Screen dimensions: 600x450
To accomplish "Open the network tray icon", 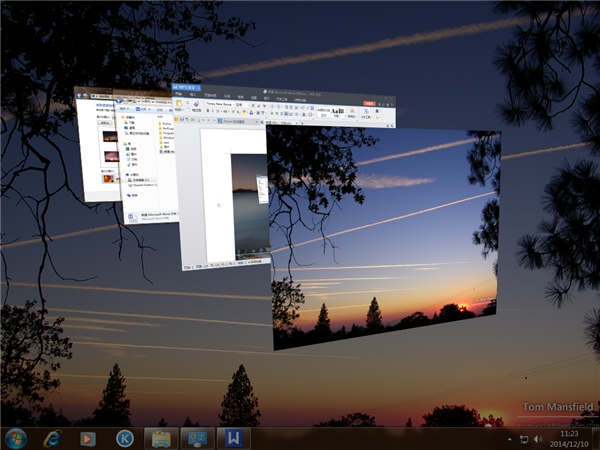I will point(523,439).
